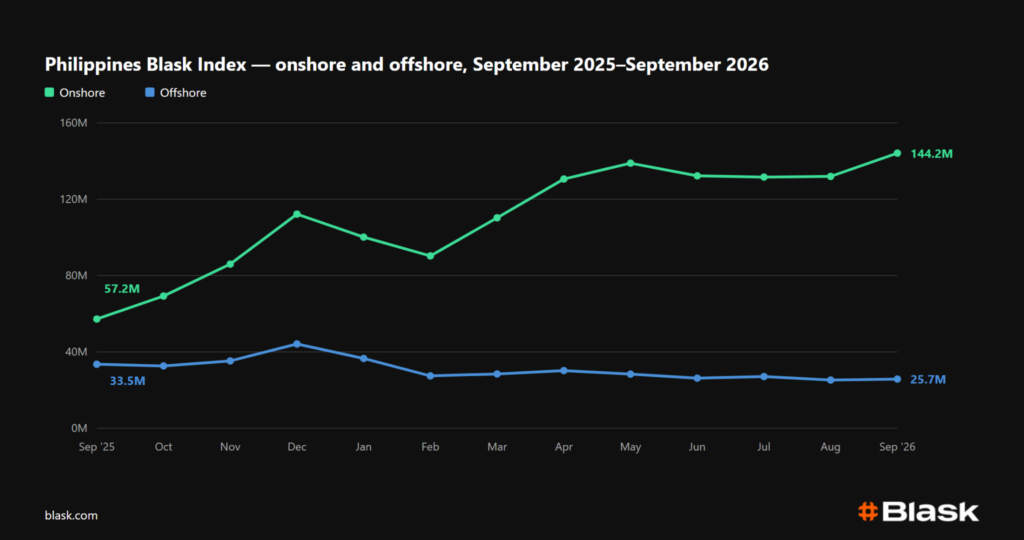
Task: Click the onshore November data point
Action: point(230,264)
